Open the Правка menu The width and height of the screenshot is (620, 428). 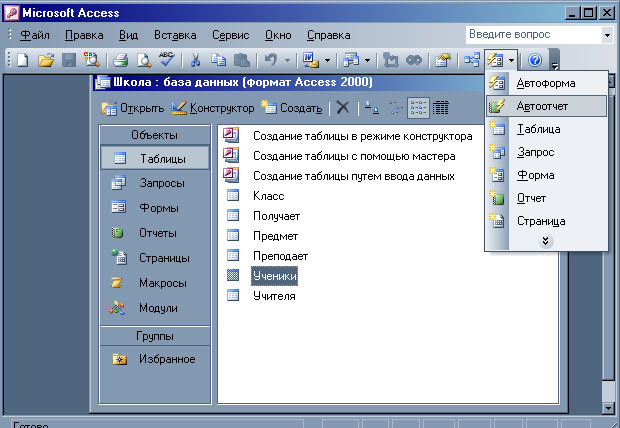pos(84,35)
